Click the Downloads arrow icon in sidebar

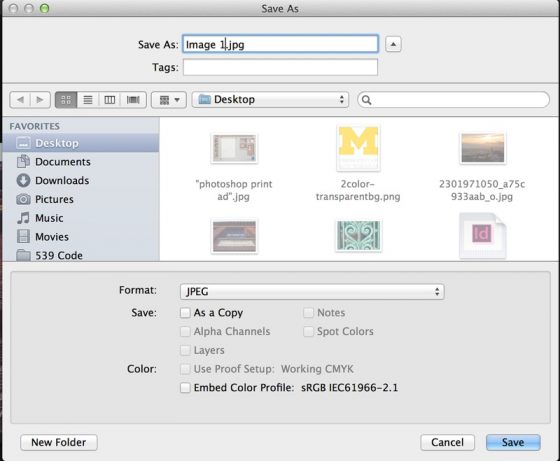coord(23,180)
